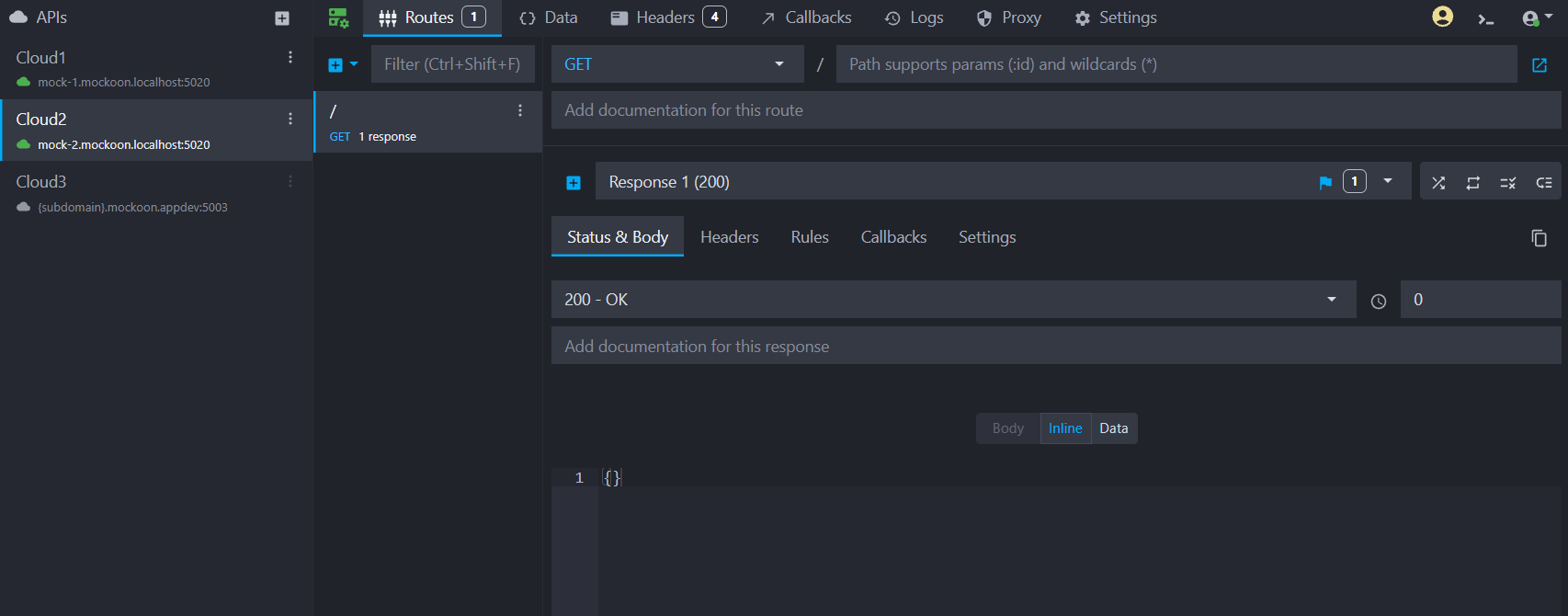Image resolution: width=1568 pixels, height=616 pixels.
Task: Open the Cloud1 environment menu
Action: [x=290, y=57]
